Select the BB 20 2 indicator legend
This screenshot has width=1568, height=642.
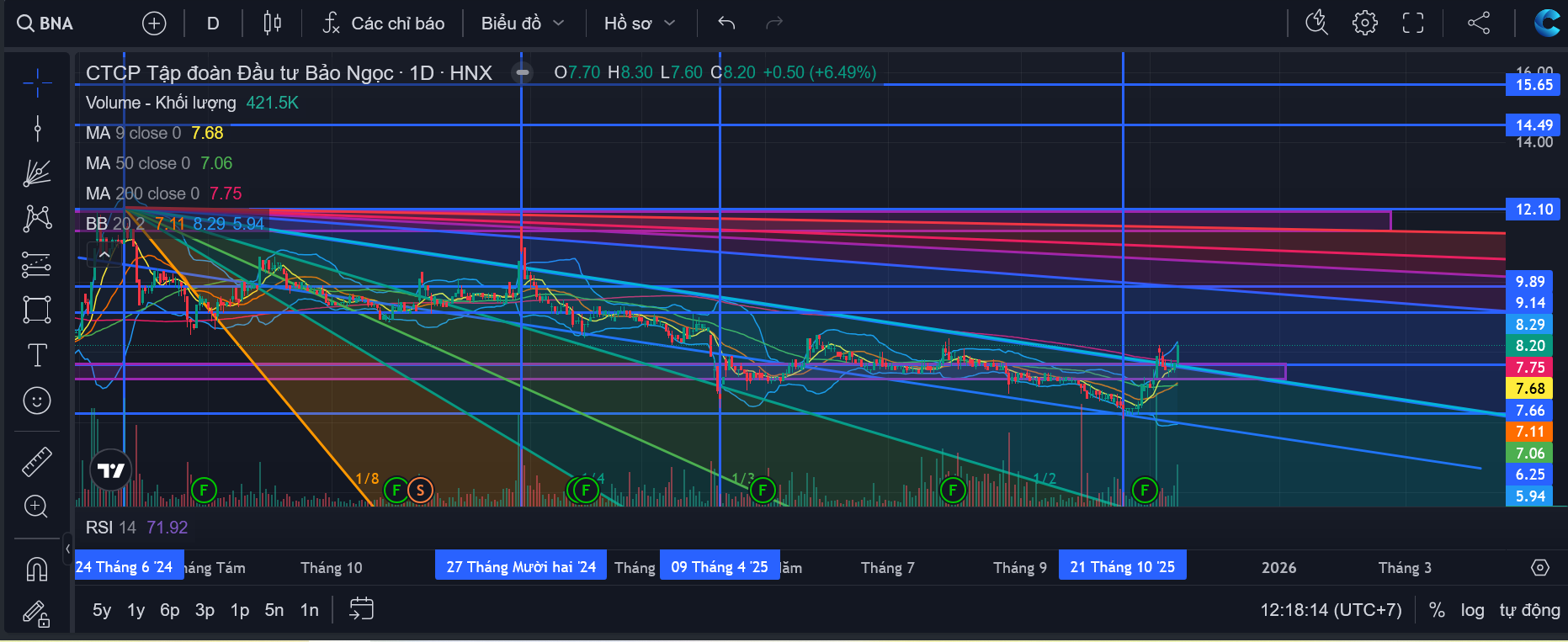(175, 224)
